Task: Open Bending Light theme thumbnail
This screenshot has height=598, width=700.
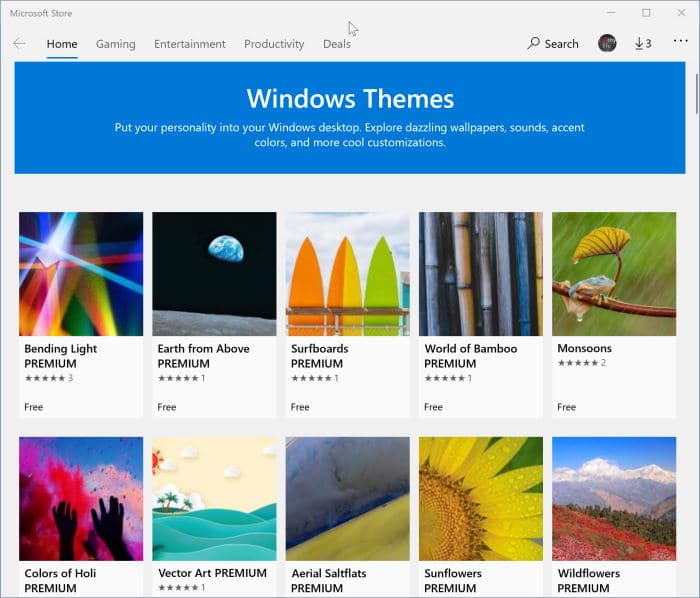Action: 81,274
